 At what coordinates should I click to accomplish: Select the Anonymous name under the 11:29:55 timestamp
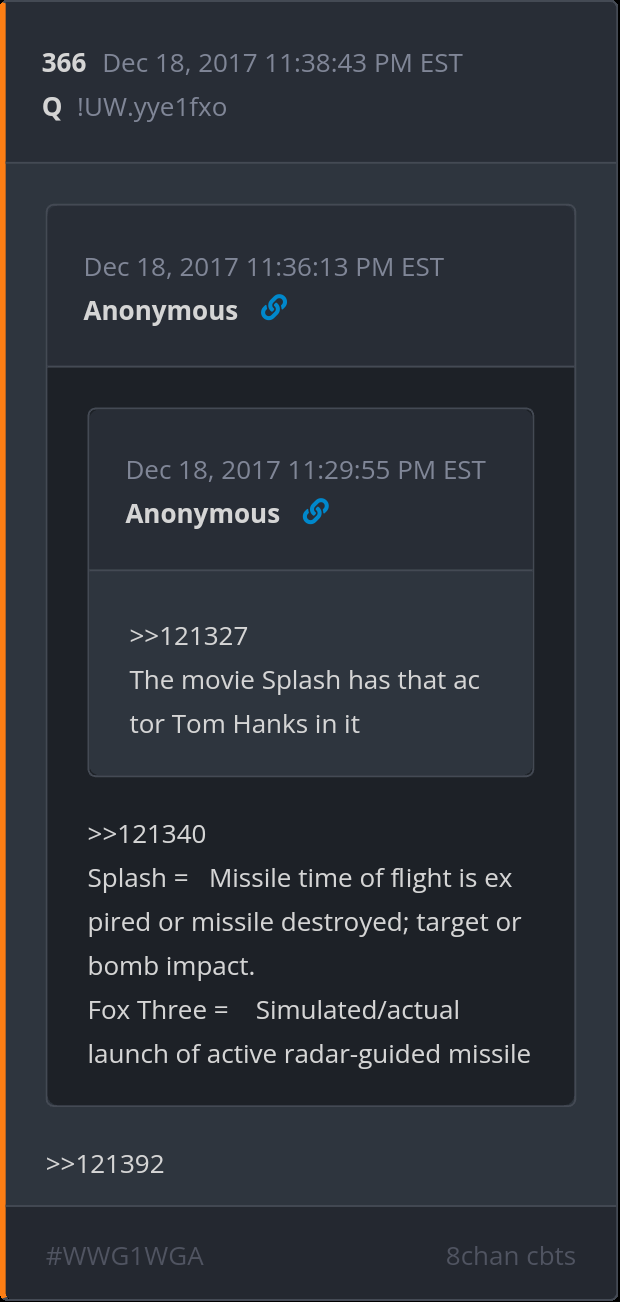pos(203,514)
